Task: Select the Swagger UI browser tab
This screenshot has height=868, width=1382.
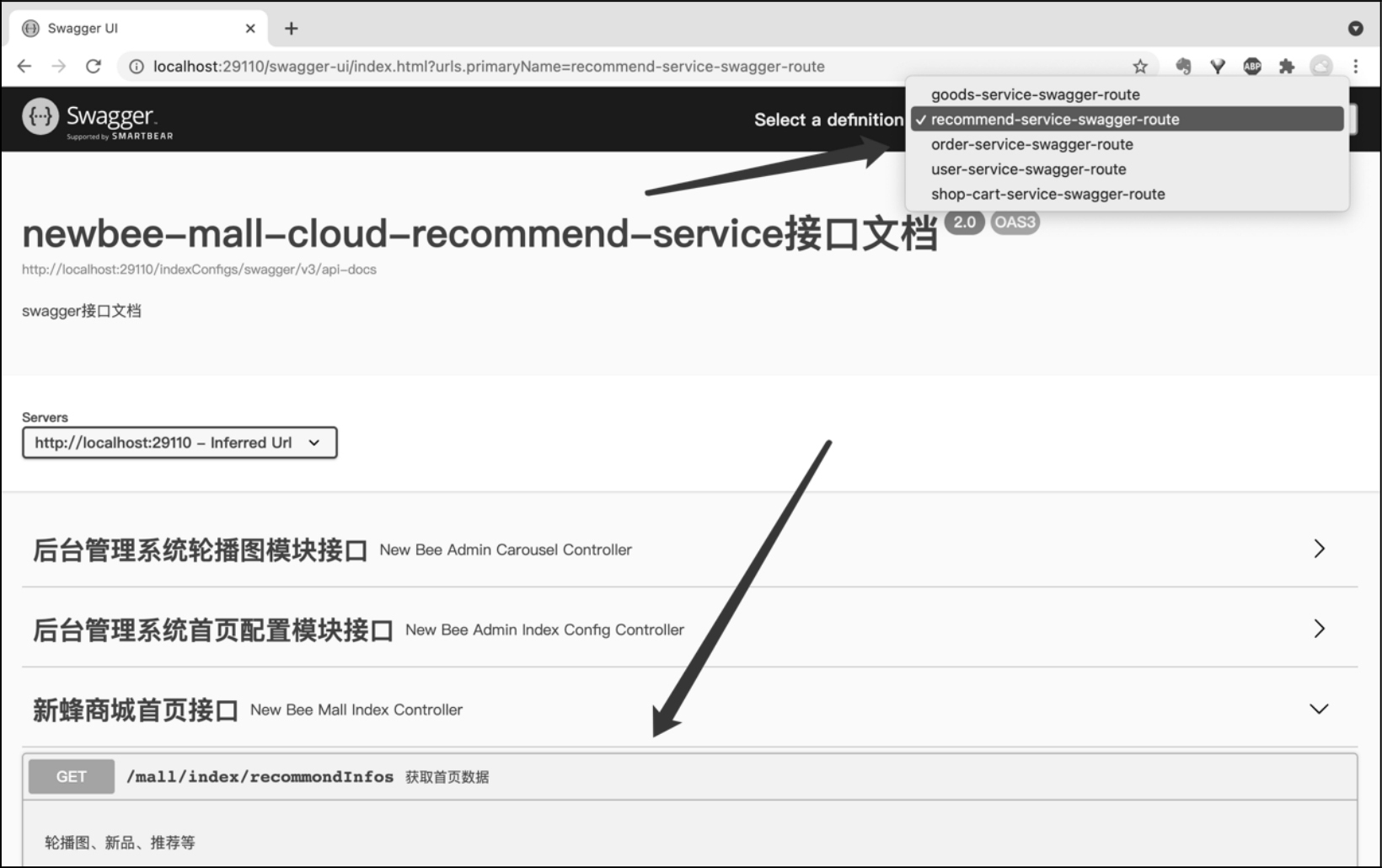Action: tap(139, 29)
